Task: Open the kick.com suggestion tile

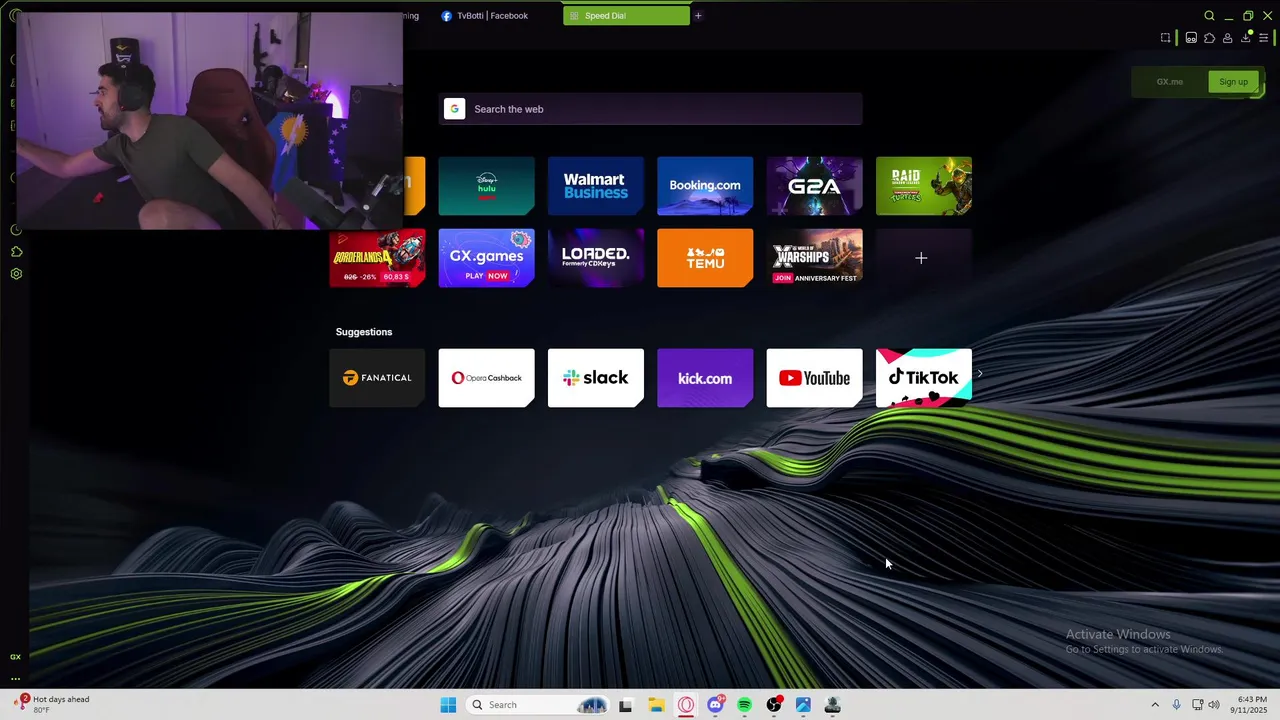Action: (x=705, y=378)
